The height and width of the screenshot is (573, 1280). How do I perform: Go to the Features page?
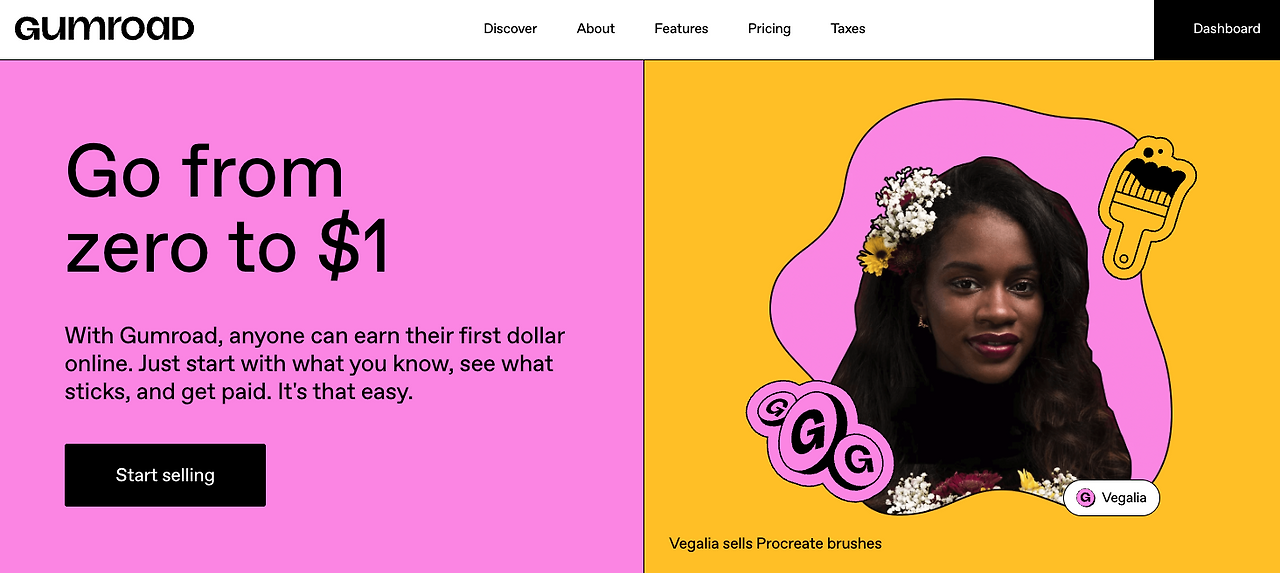click(681, 29)
